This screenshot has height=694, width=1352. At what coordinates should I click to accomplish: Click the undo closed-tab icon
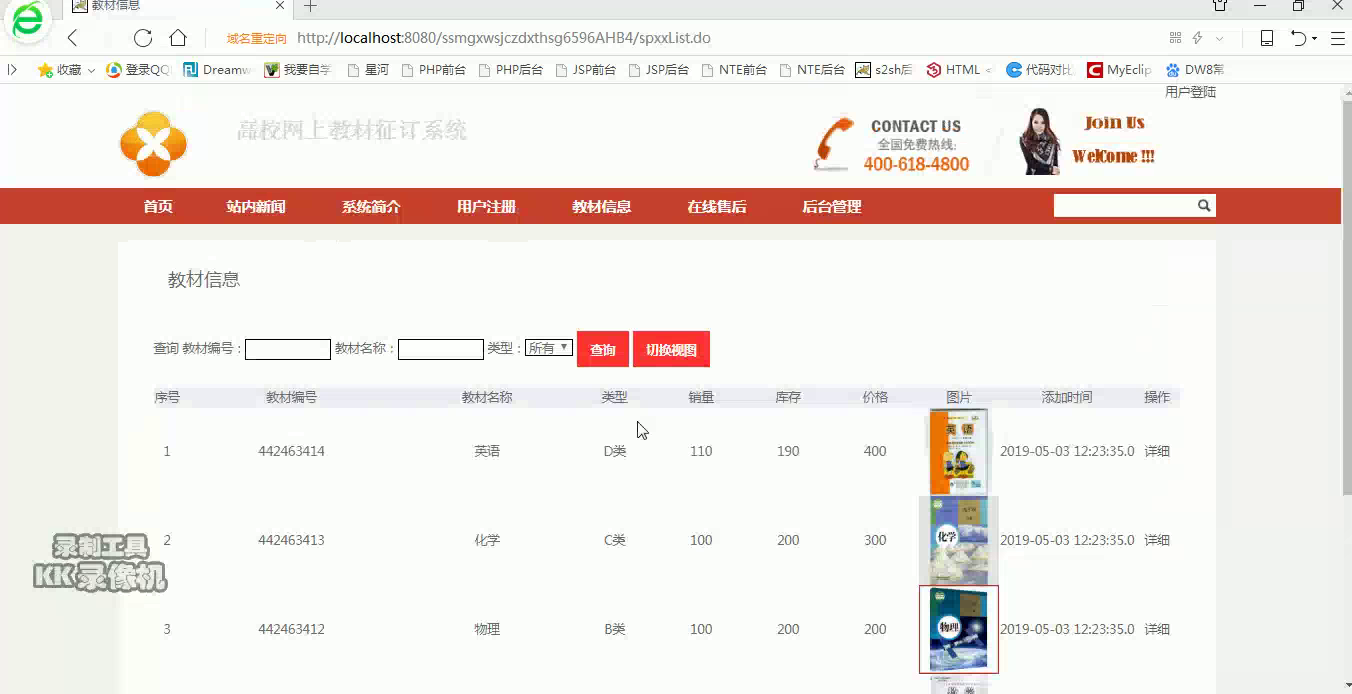coord(1298,38)
